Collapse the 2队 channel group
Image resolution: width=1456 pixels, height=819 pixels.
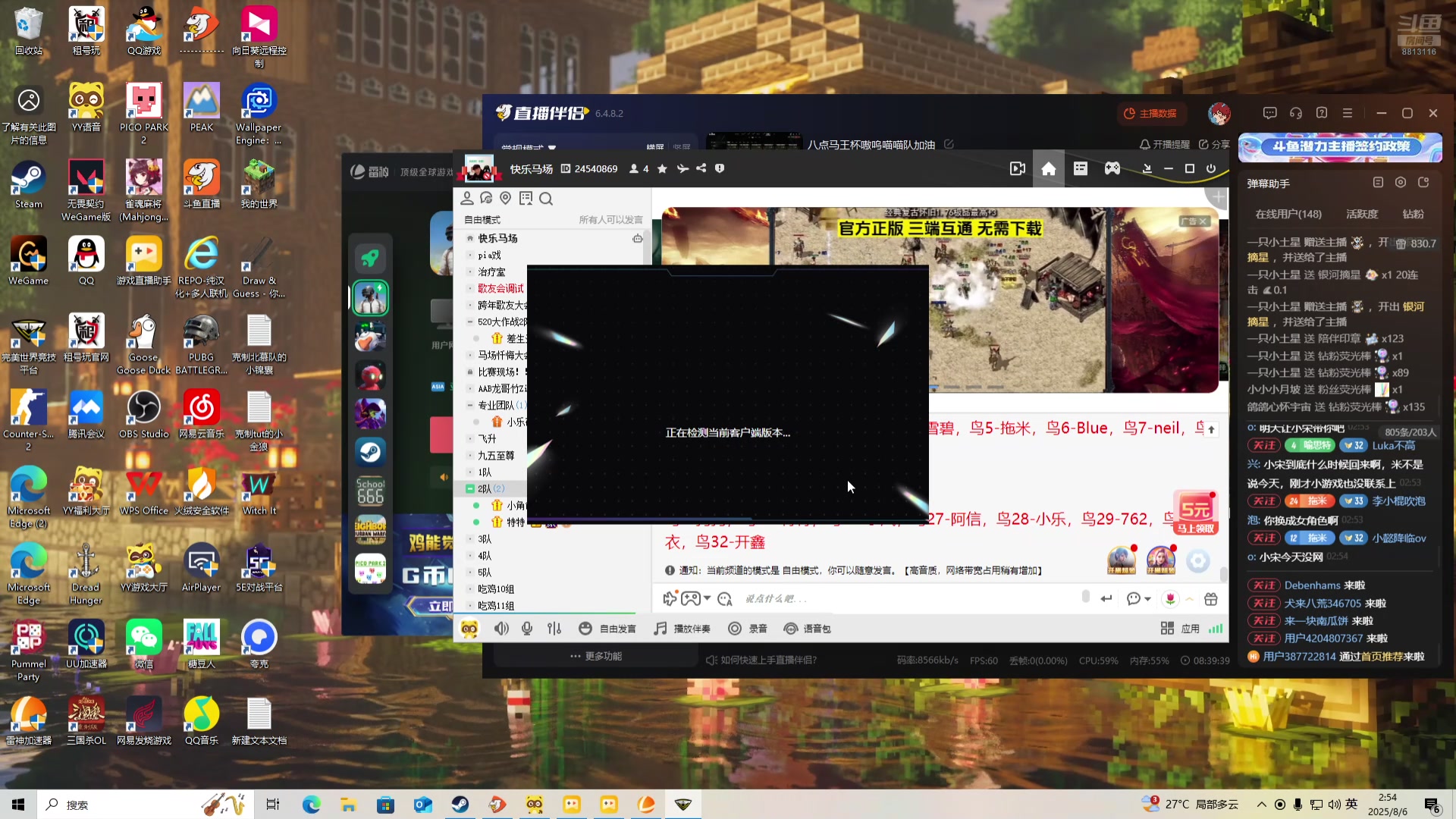point(470,489)
